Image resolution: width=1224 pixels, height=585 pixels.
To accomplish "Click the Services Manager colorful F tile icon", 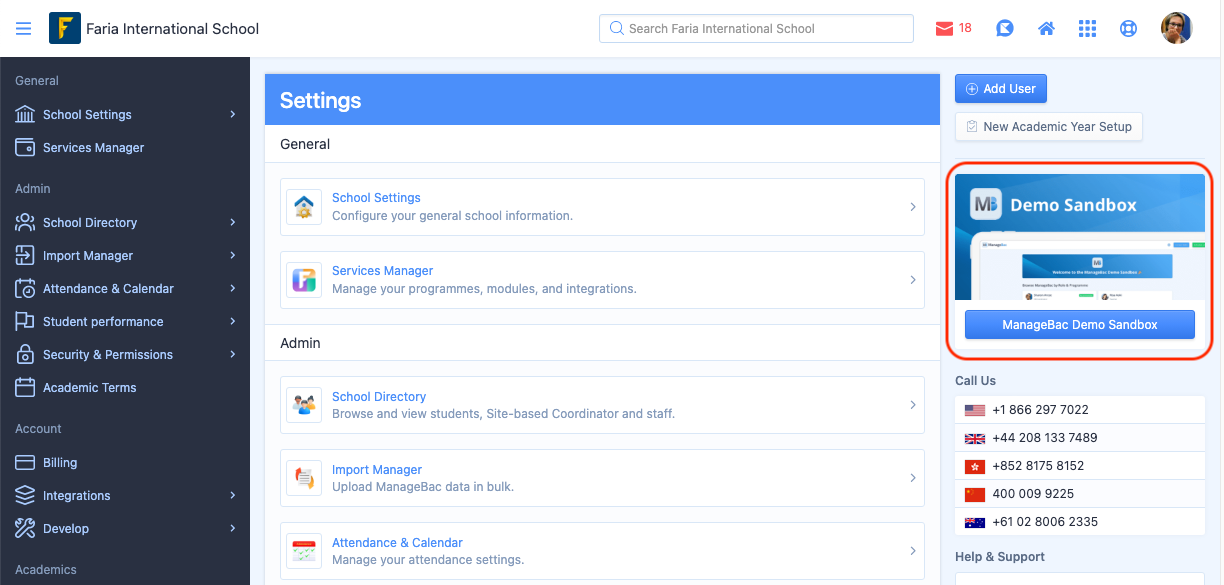I will 304,280.
